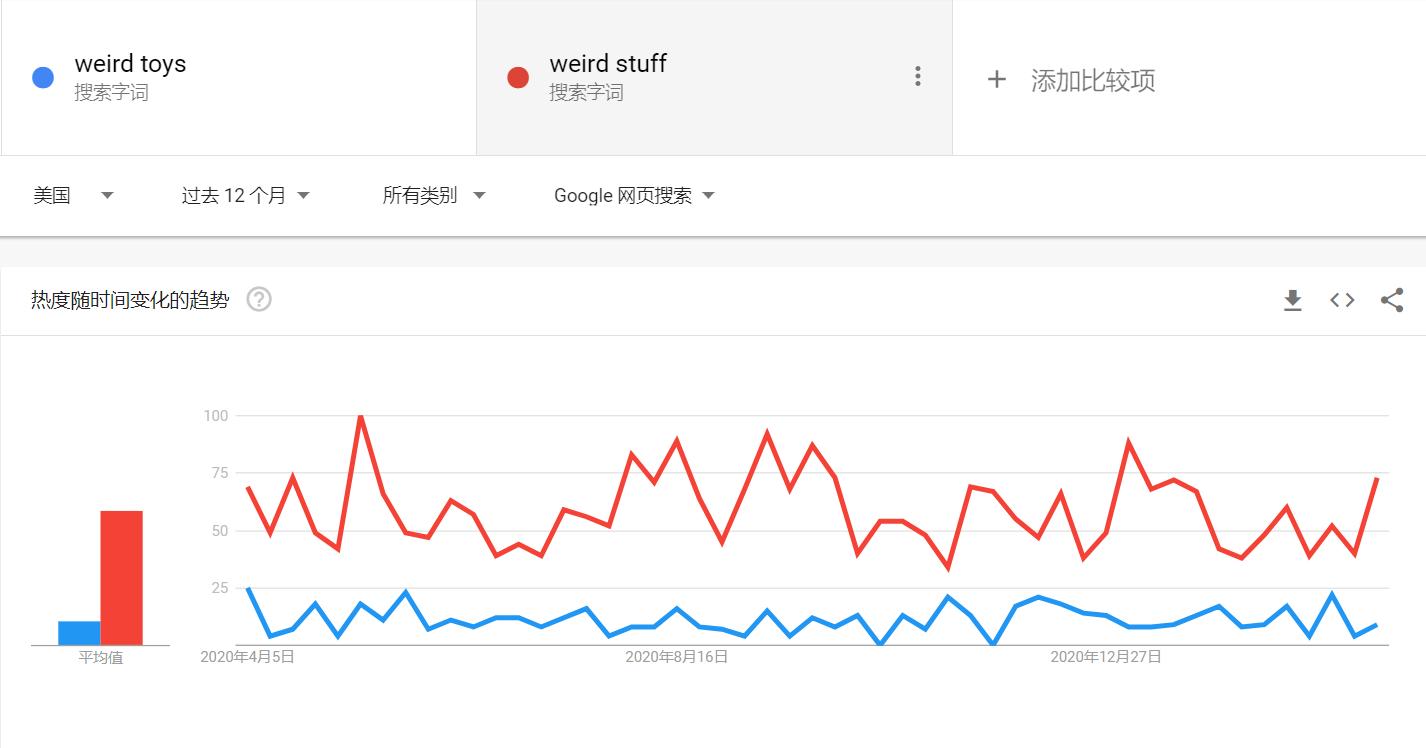Click the 添加比较项 button
The height and width of the screenshot is (748, 1426).
(x=1092, y=80)
